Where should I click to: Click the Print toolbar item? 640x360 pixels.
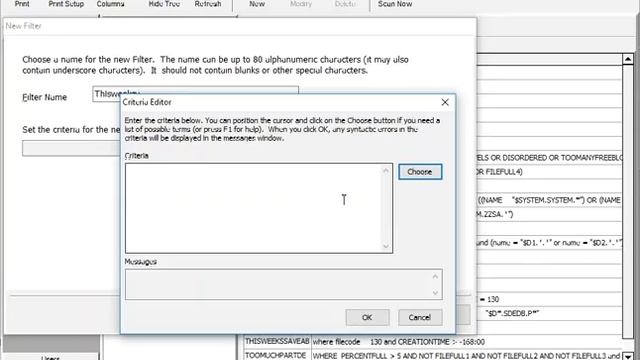22,4
